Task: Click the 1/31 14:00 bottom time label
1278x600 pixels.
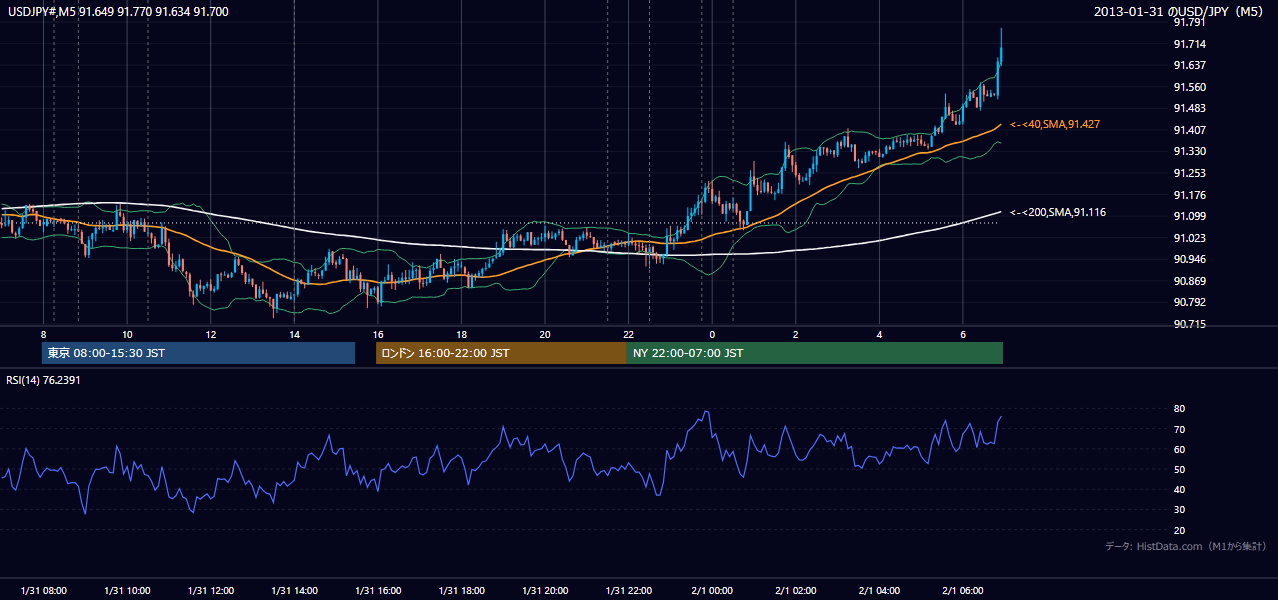Action: [294, 591]
